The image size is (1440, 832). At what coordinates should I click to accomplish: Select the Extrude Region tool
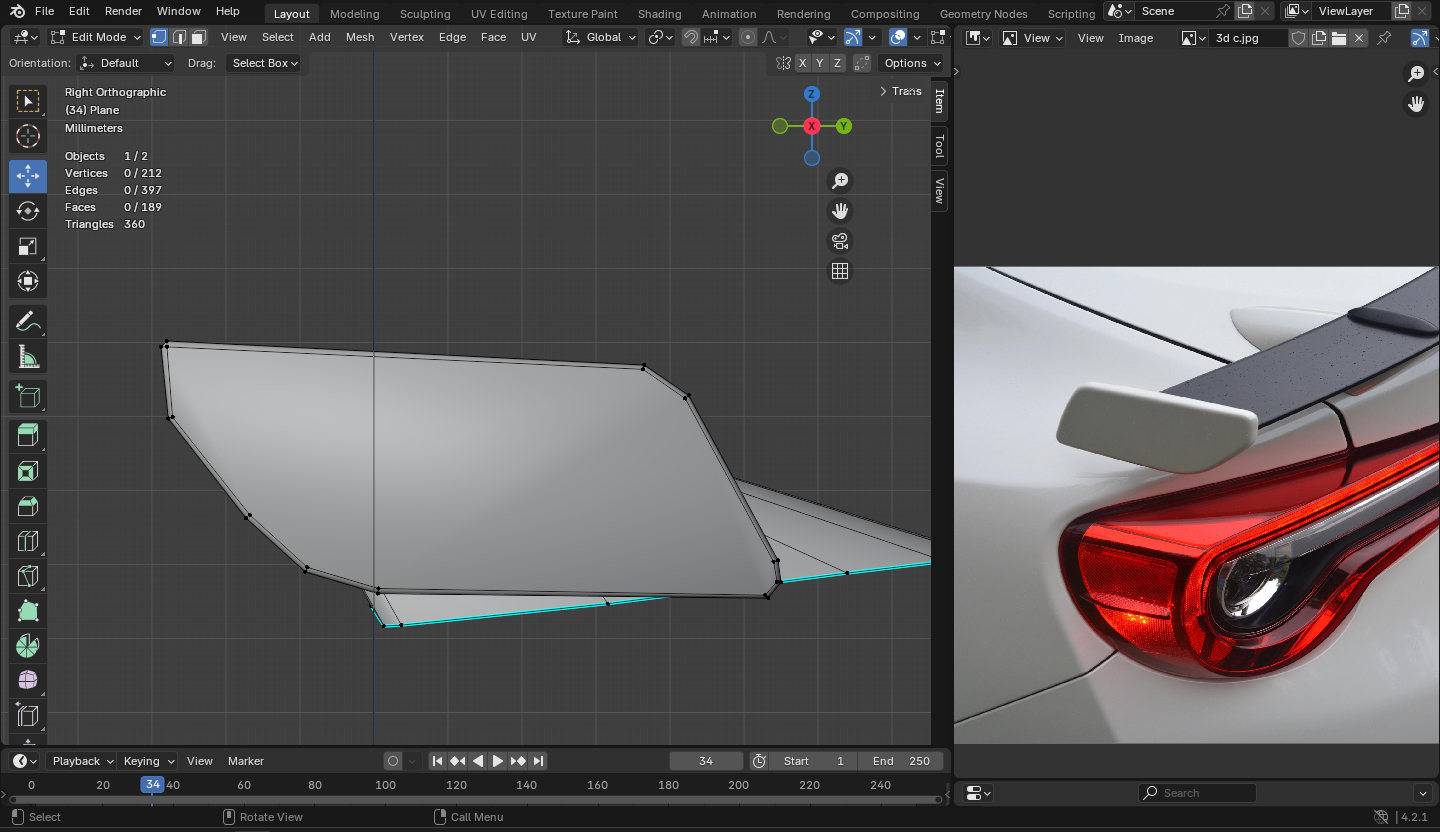[28, 434]
